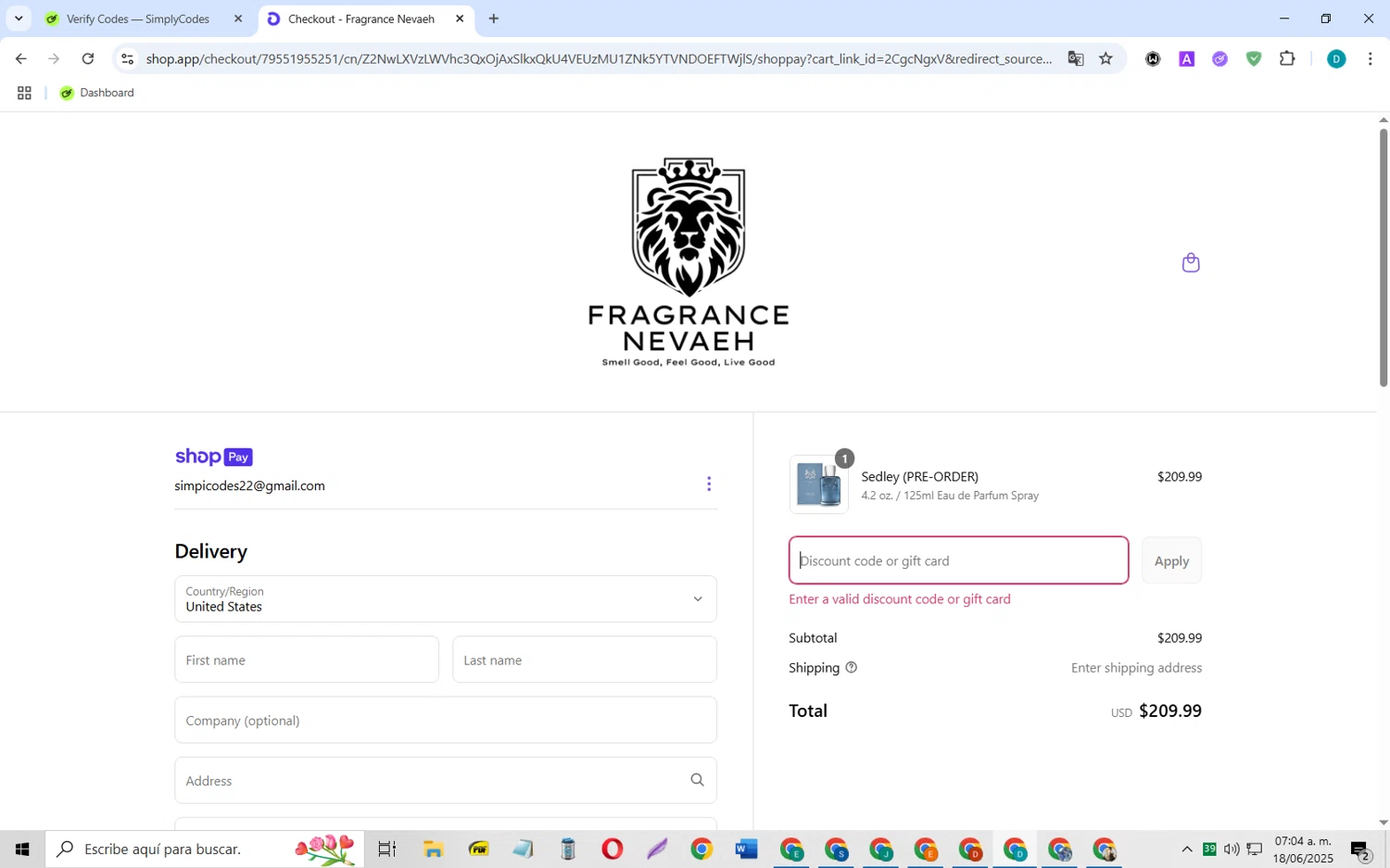Click the taskbar clock and date
This screenshot has width=1390, height=868.
[1303, 849]
